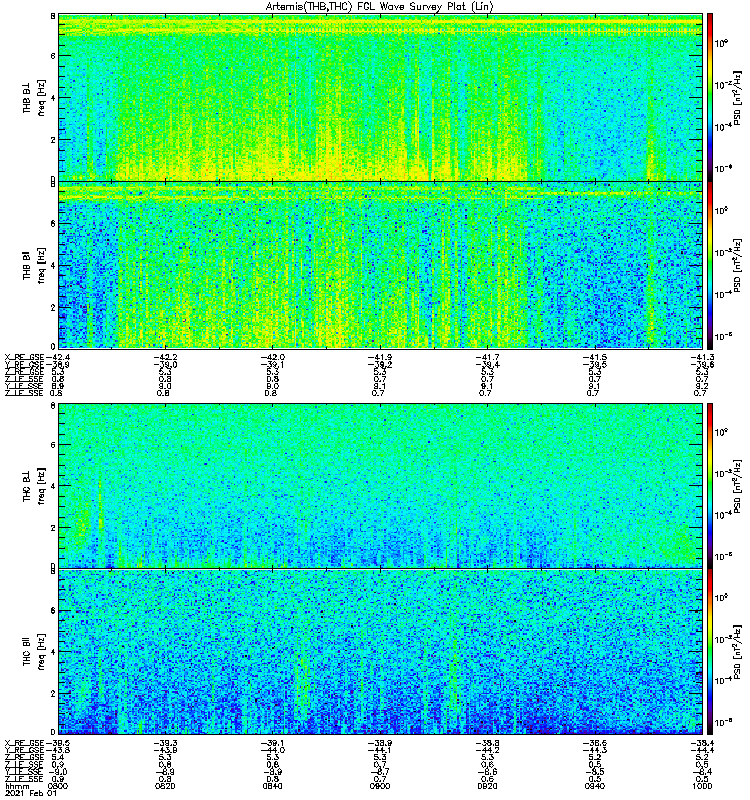This screenshot has height=800, width=750.
Task: Click the color bar beside THC B-perpendicular panel
Action: [x=710, y=486]
